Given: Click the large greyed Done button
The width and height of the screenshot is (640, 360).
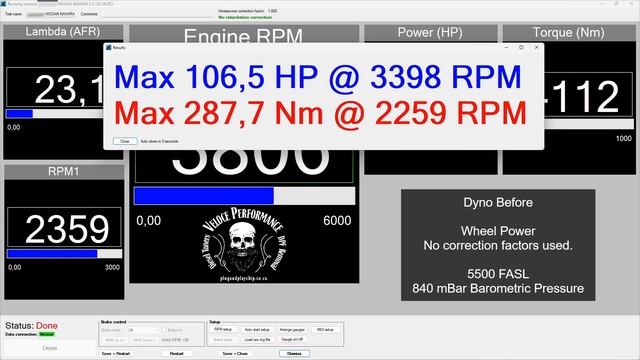Looking at the screenshot, I should click(x=50, y=348).
